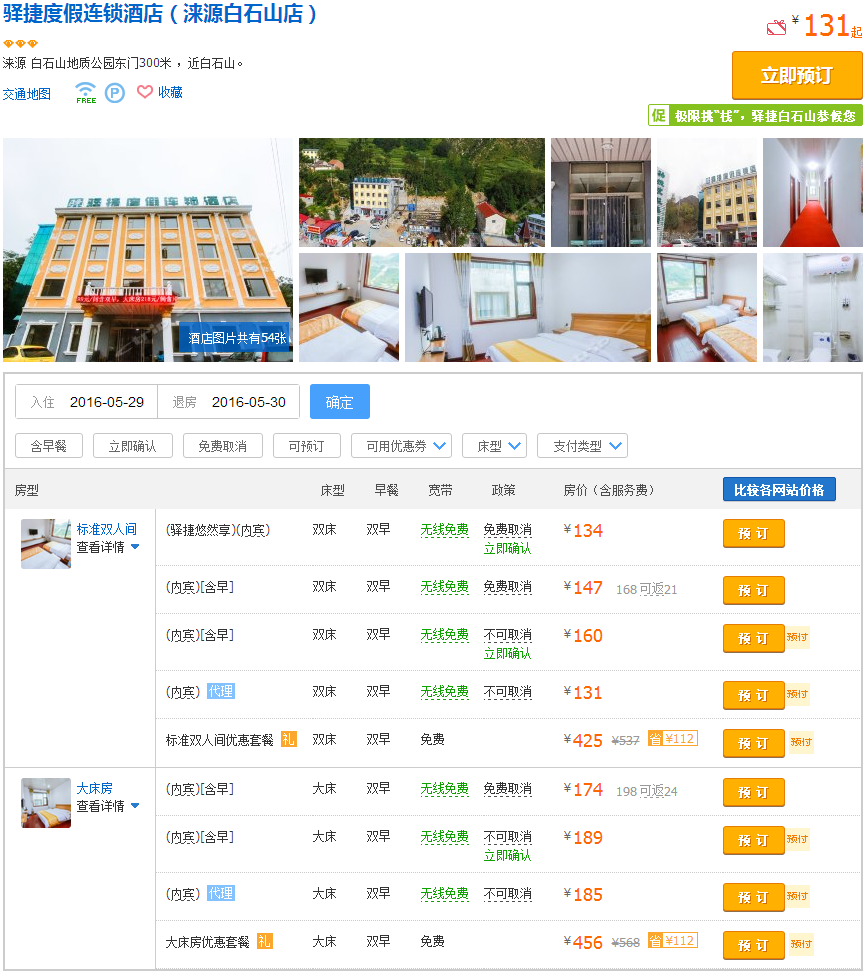Screen dimensions: 866x979
Task: Open the main hotel exterior photo
Action: coord(147,250)
